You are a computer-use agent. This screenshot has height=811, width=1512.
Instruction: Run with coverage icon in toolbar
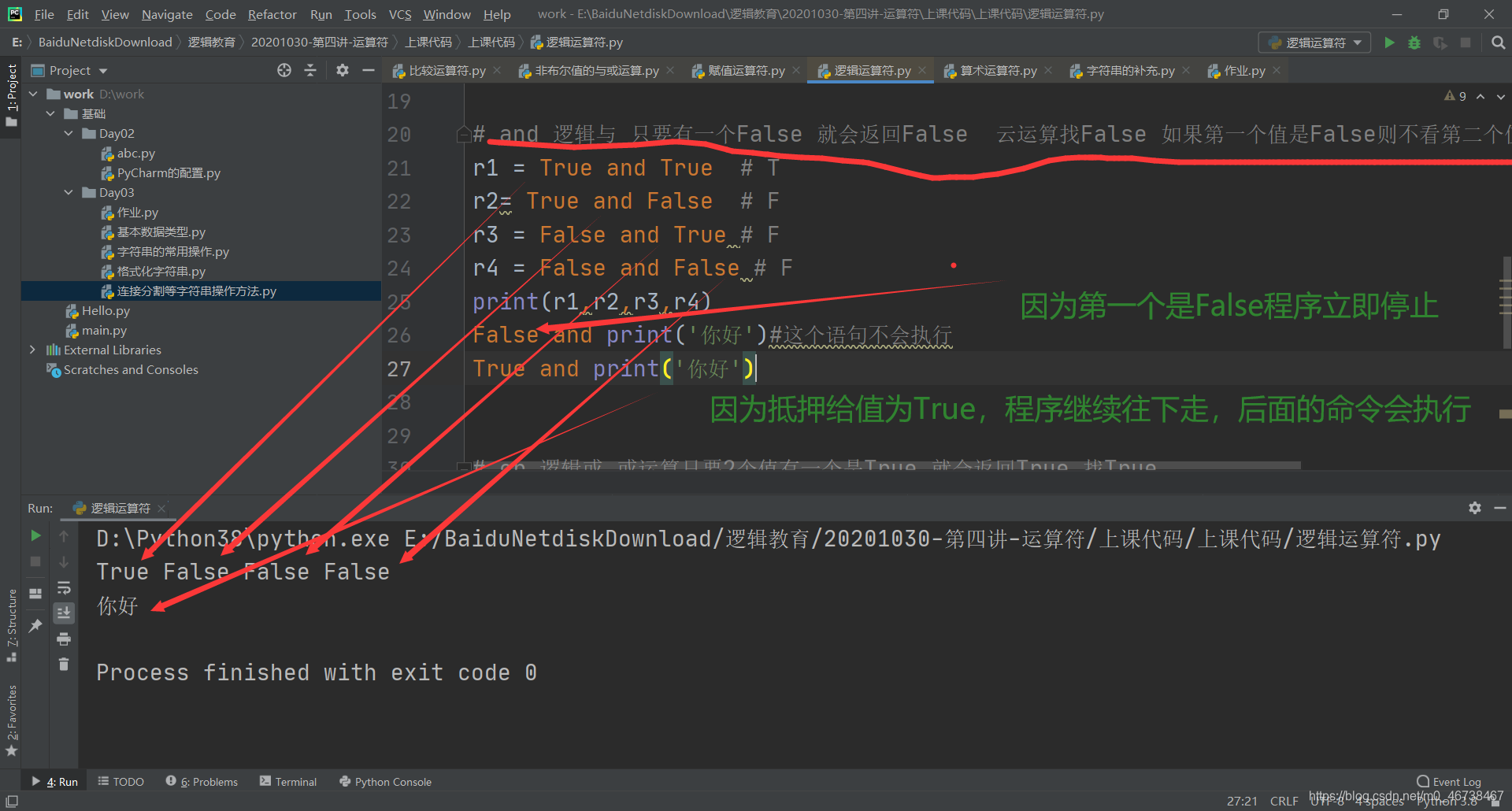1440,43
